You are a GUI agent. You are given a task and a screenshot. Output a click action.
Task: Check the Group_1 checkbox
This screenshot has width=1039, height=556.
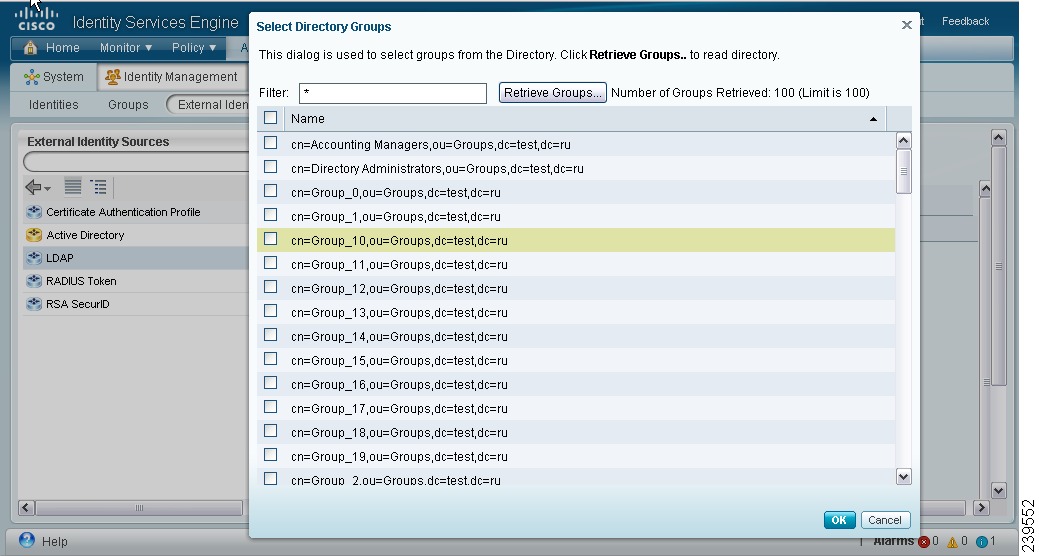[270, 215]
